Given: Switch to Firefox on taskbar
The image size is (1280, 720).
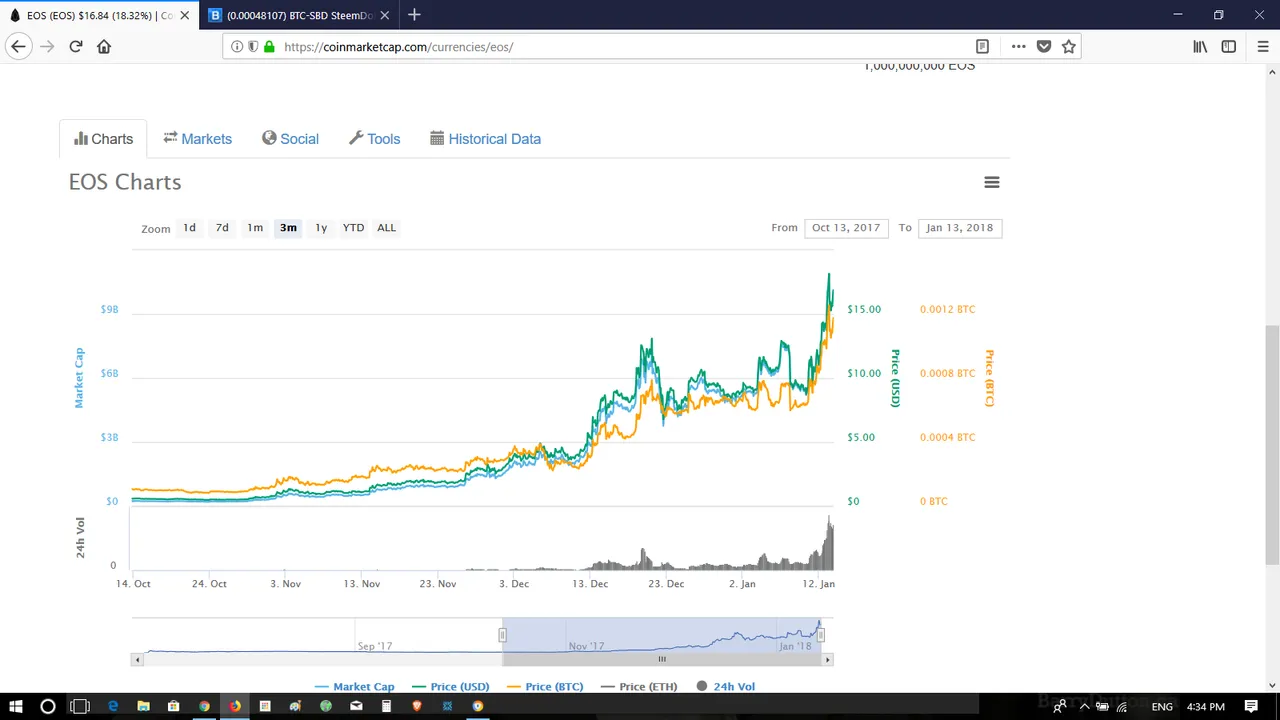Looking at the screenshot, I should pyautogui.click(x=235, y=706).
